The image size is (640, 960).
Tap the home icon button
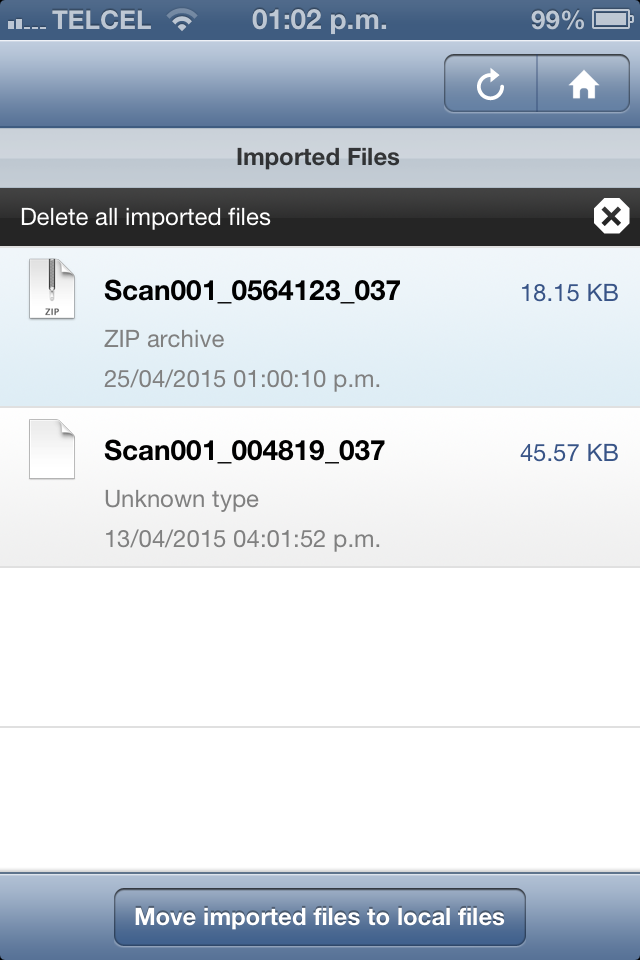click(584, 85)
